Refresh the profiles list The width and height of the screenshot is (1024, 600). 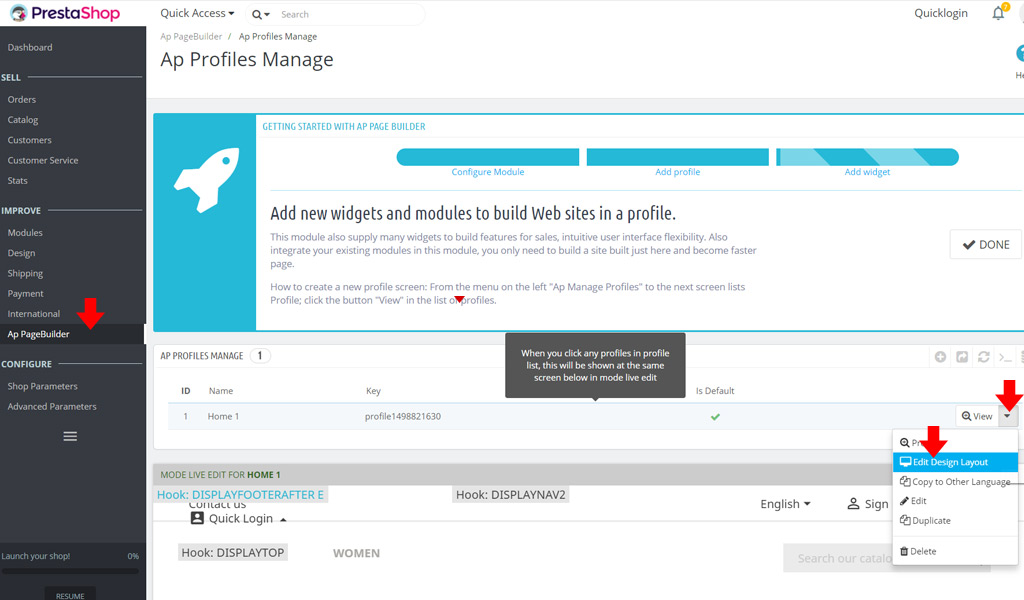click(984, 356)
